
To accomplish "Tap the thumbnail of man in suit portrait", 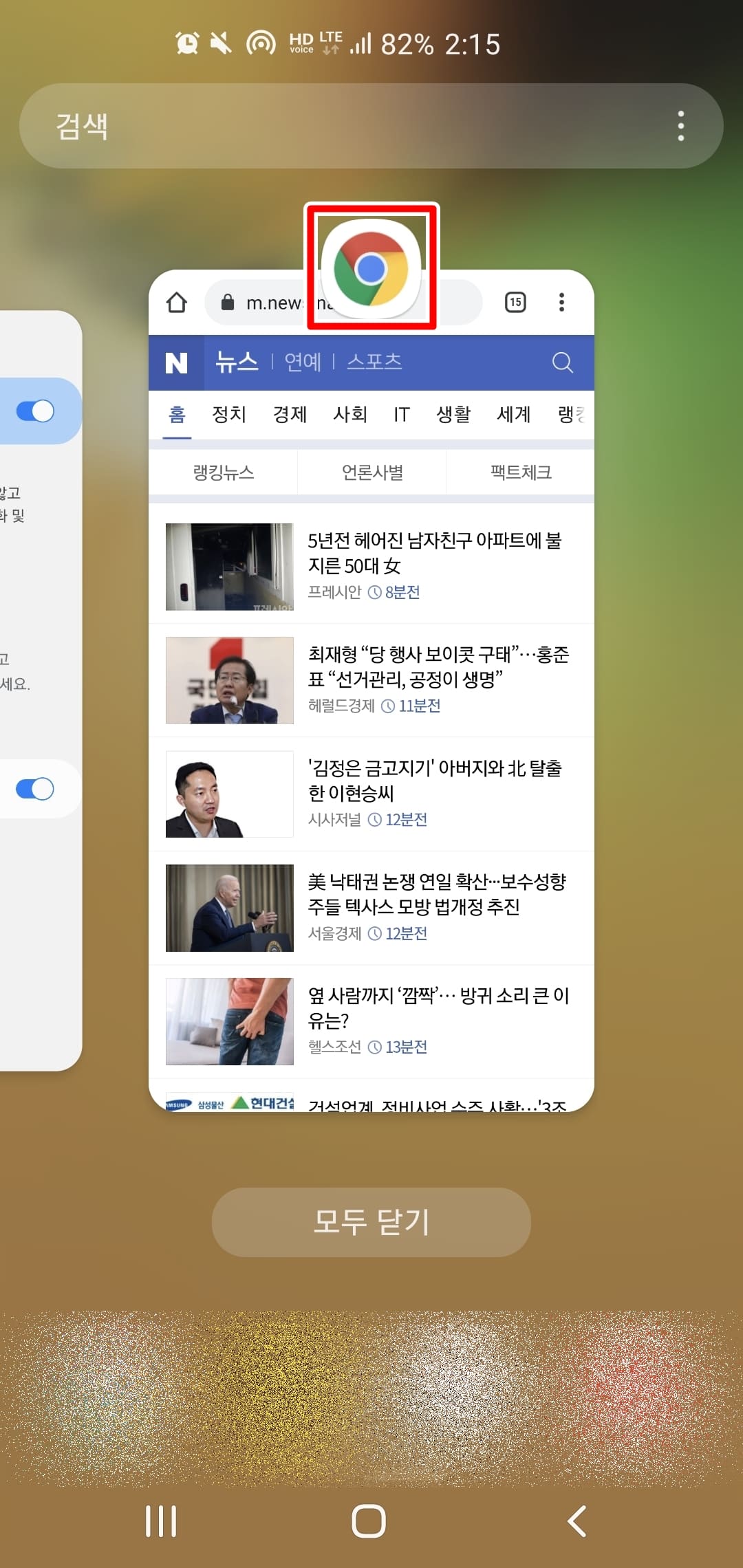I will [230, 794].
